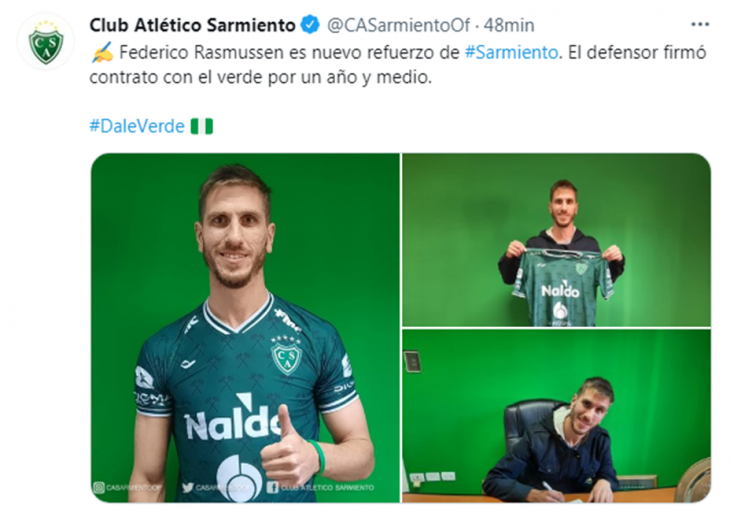Click the Naldo logo on large jersey
This screenshot has height=509, width=730.
point(233,418)
